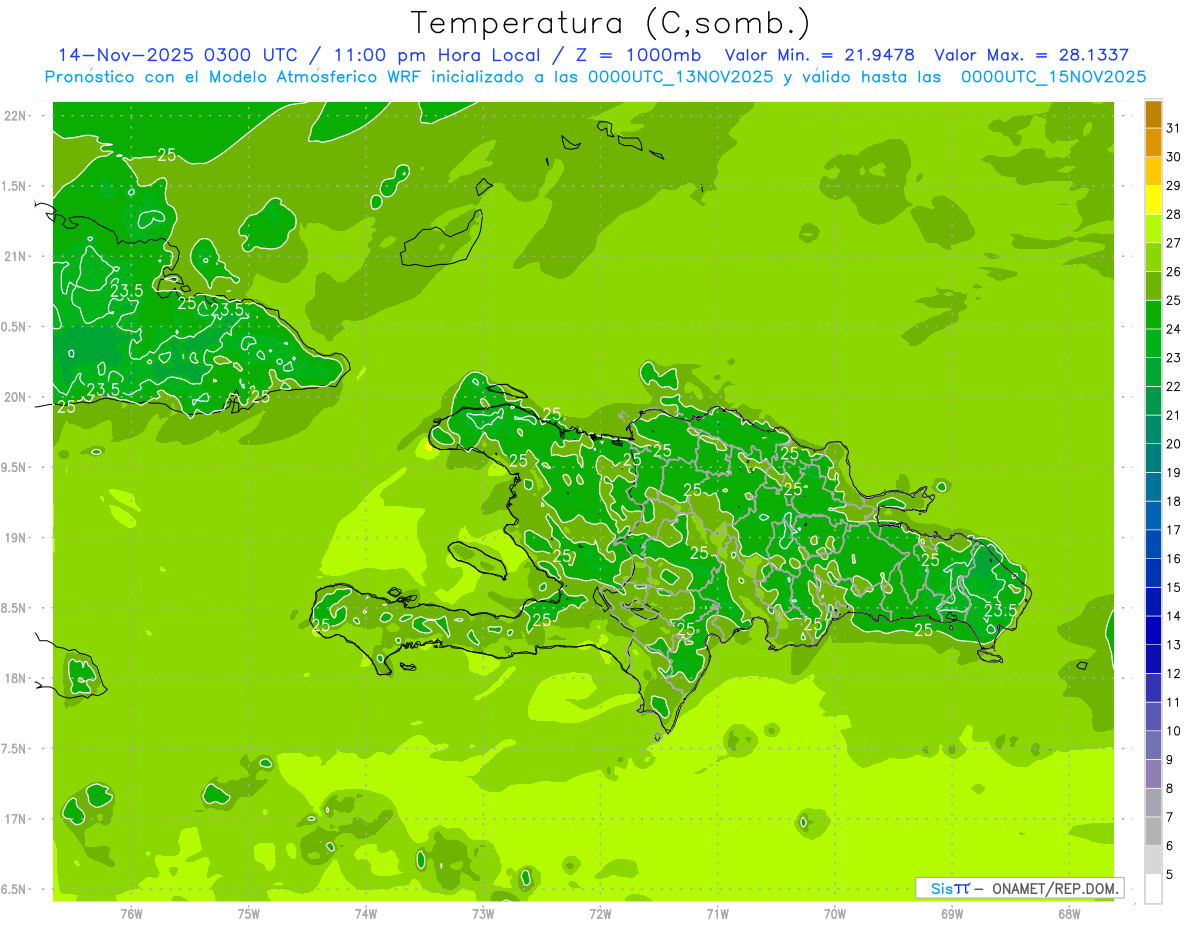Viewport: 1200px width, 927px height.
Task: Pick the gray swatch between legend values 6 and 7
Action: (x=1153, y=831)
